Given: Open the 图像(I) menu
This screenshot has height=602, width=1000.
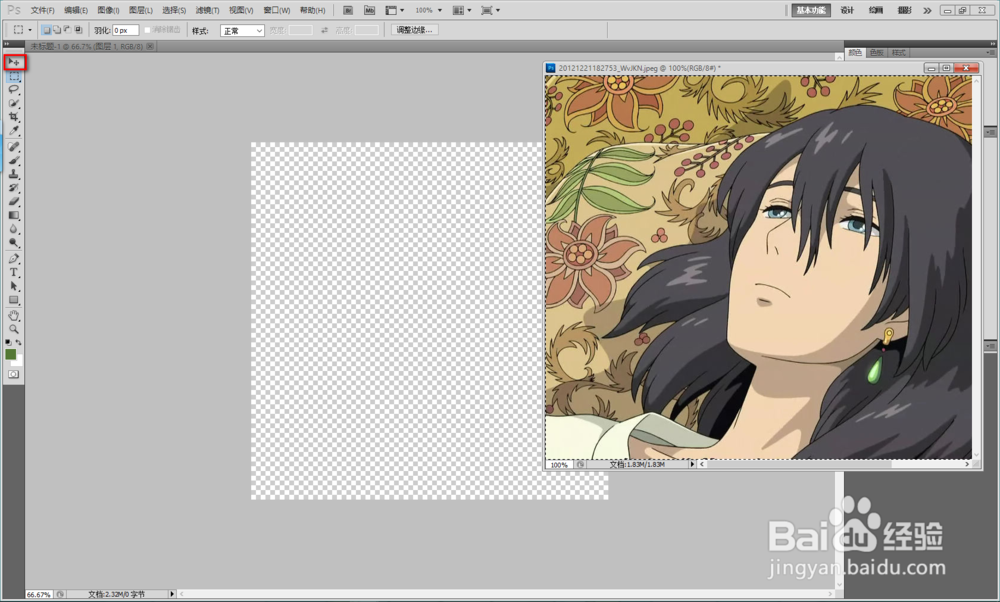Looking at the screenshot, I should click(108, 10).
